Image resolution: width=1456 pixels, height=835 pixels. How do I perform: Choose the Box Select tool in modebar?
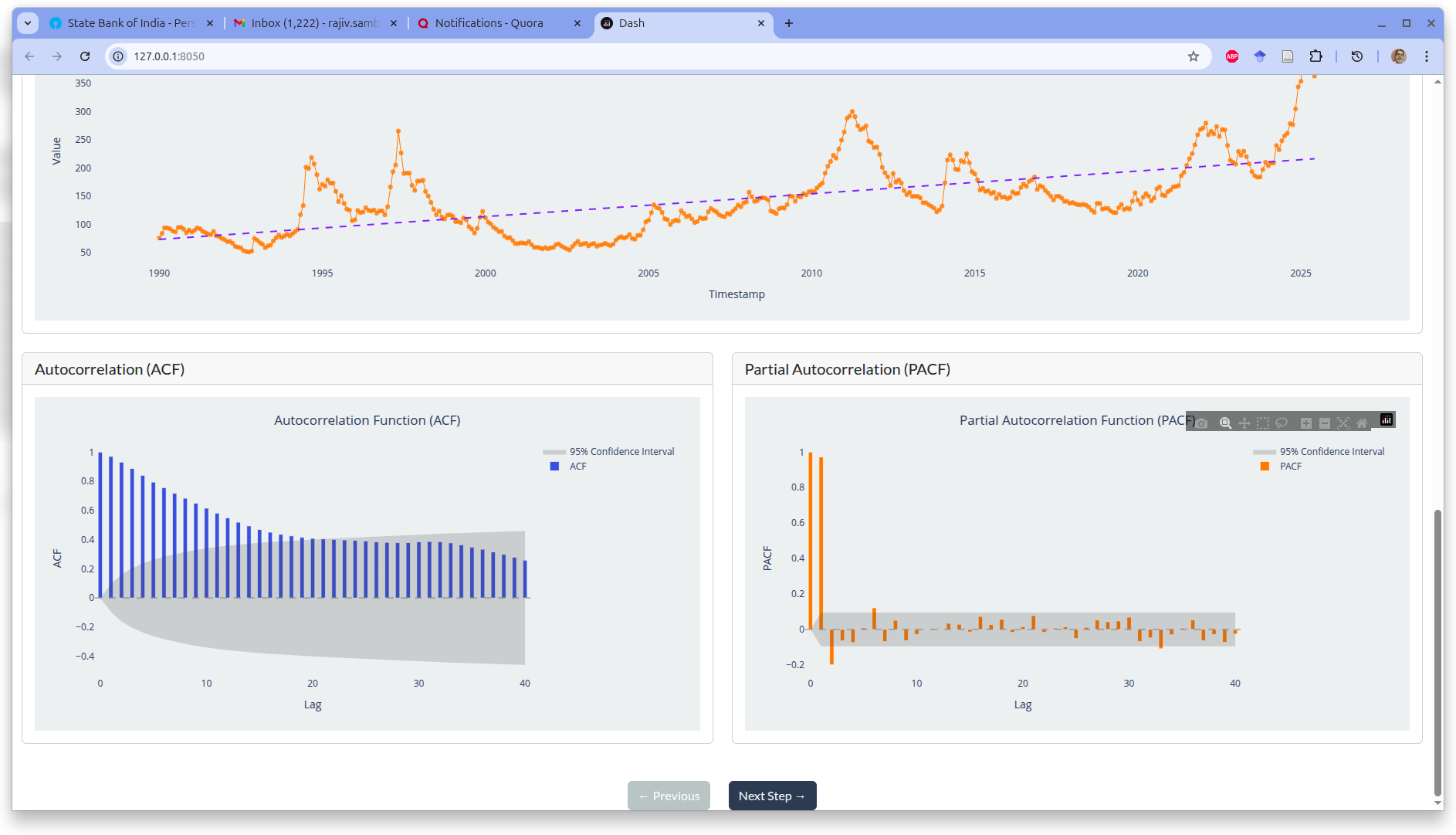(1263, 423)
